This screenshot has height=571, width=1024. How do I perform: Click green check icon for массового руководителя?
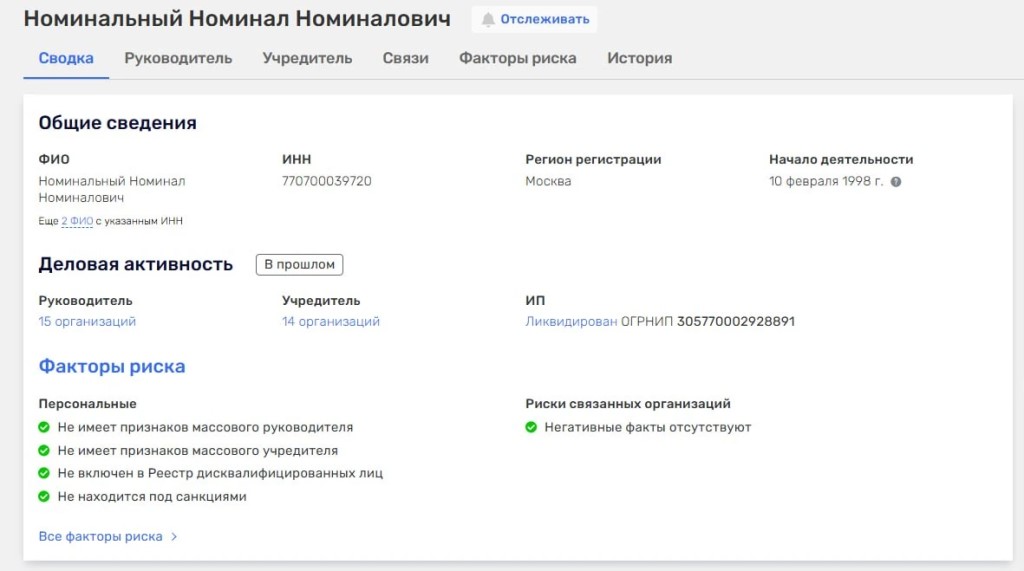pyautogui.click(x=44, y=427)
